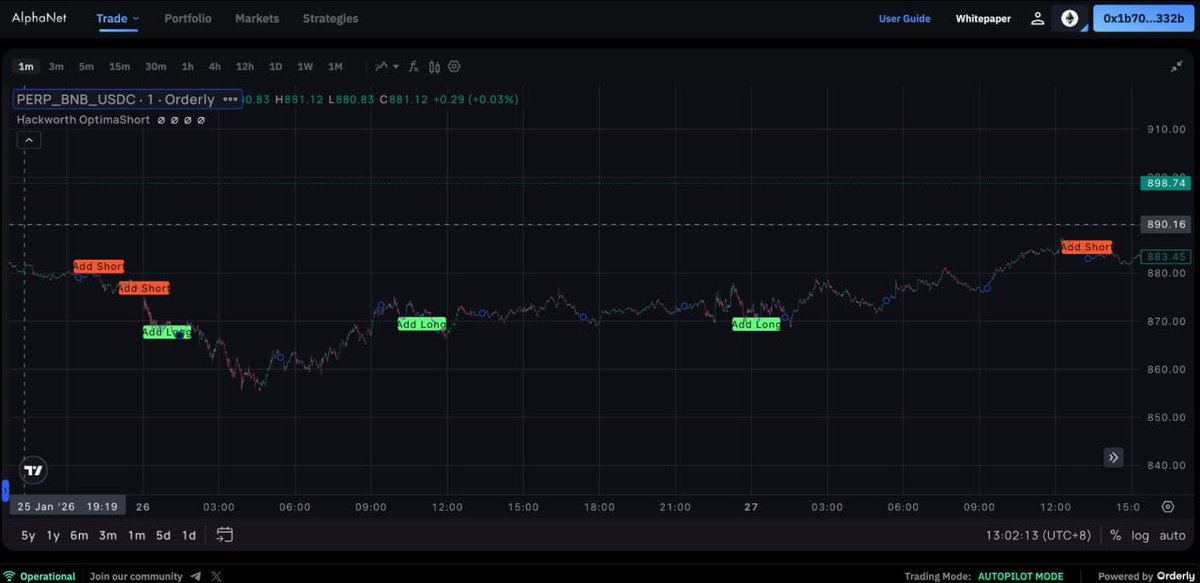Select the 3m timeframe

coord(56,67)
